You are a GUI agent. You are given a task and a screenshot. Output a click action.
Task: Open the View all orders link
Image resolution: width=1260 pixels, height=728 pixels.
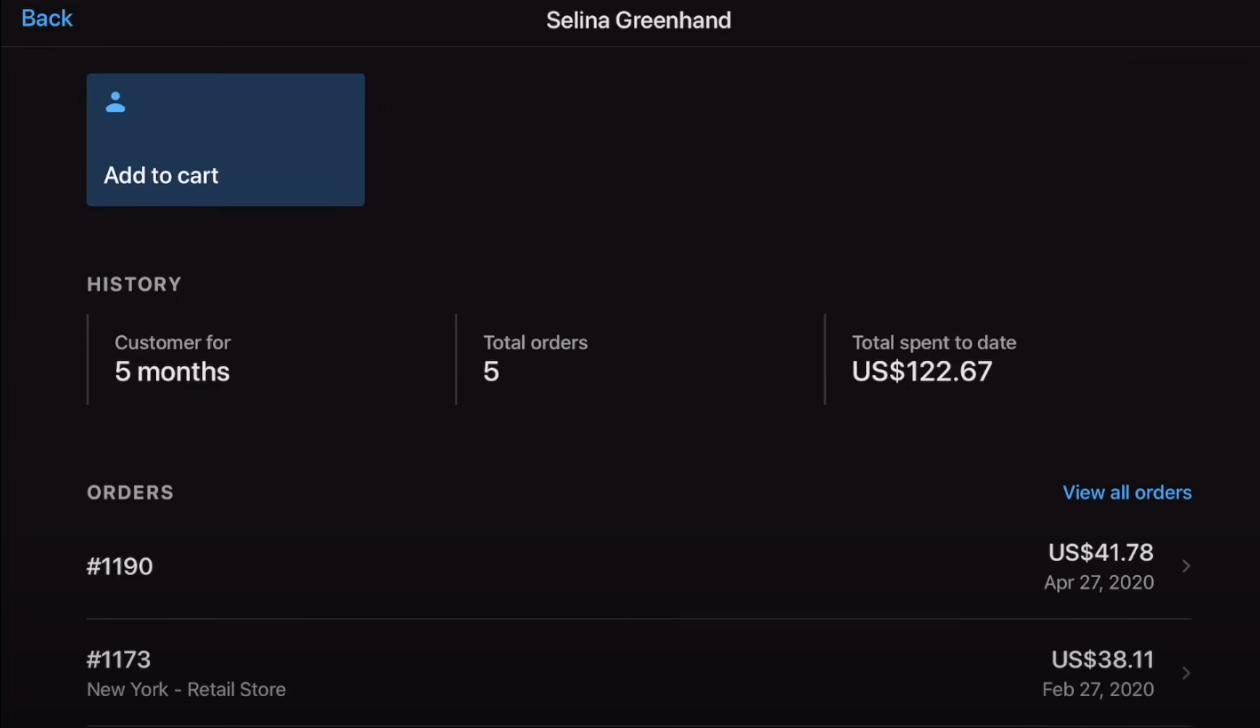point(1127,492)
